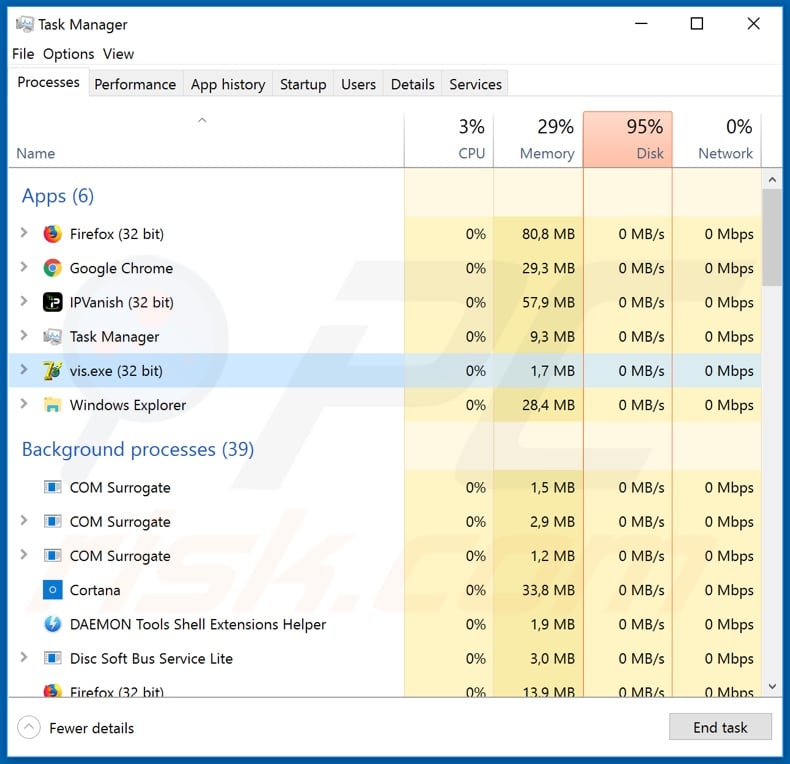Sort by the Disk 95% column header
Screen dimensions: 790x764
628,140
